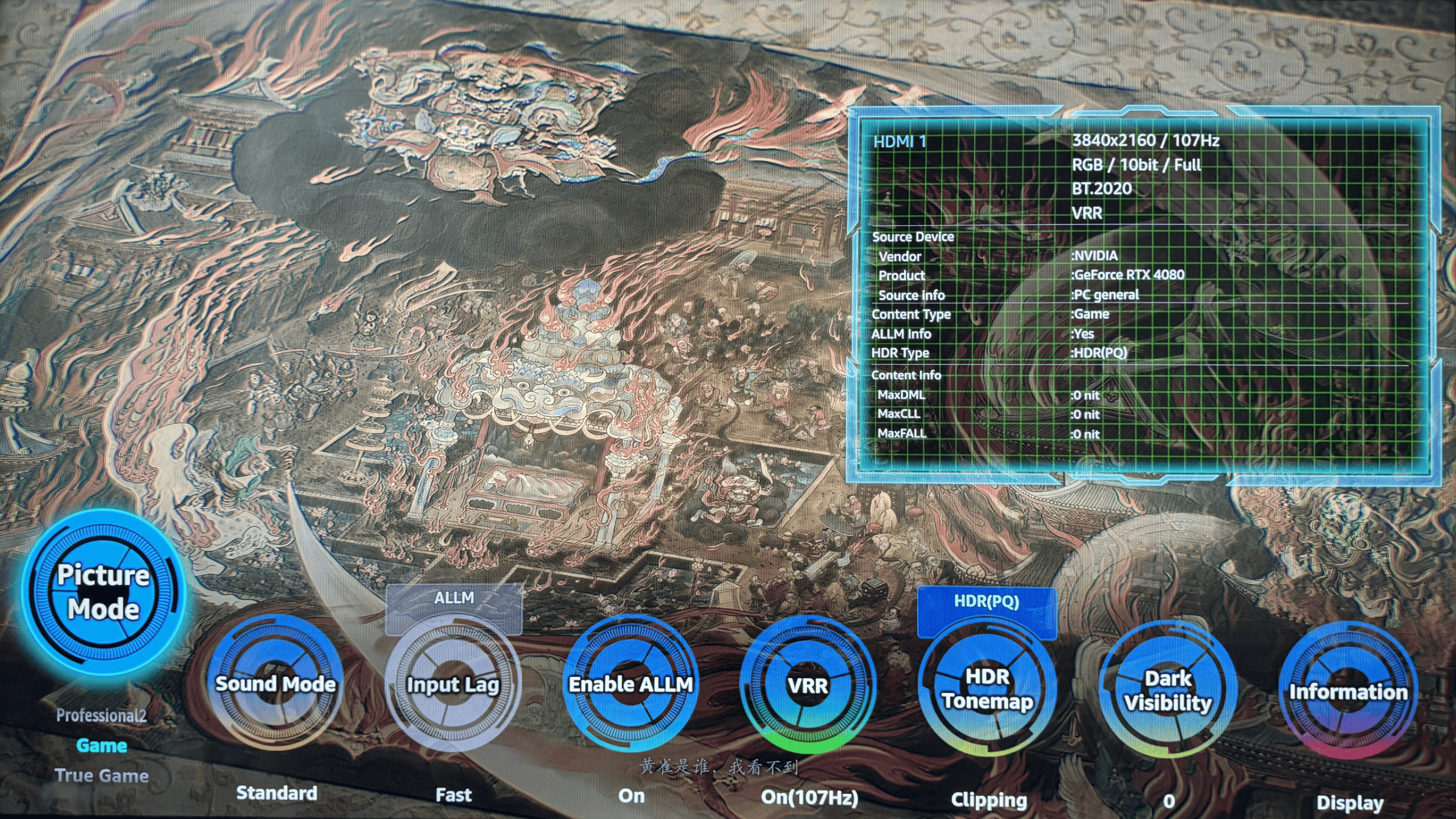The width and height of the screenshot is (1456, 819).
Task: Click the Clipping tonemap value
Action: click(989, 800)
